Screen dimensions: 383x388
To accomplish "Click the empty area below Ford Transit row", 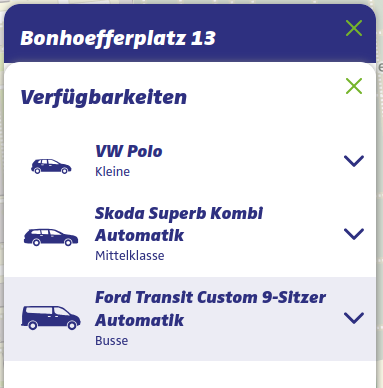I will (190, 374).
